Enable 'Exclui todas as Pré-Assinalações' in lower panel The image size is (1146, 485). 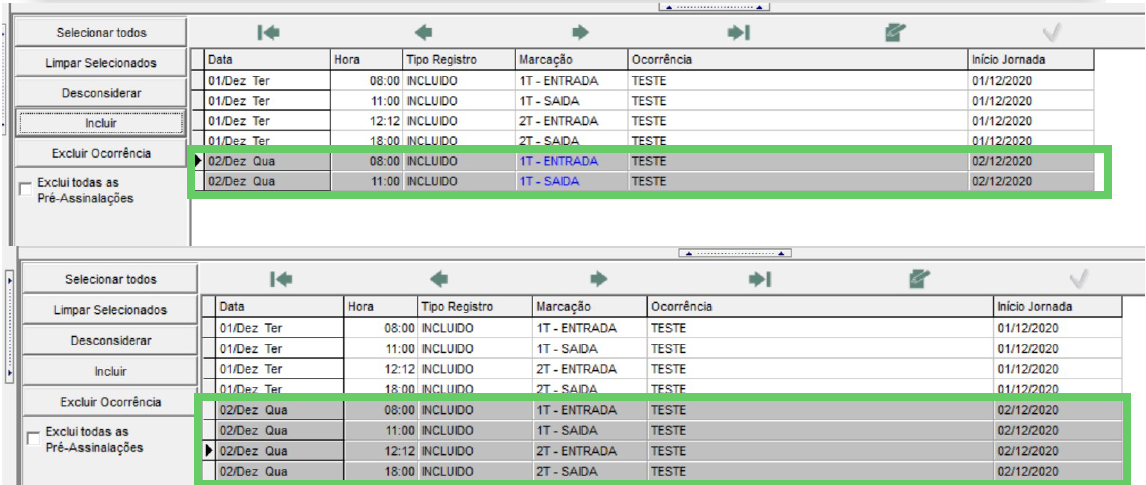pos(33,438)
